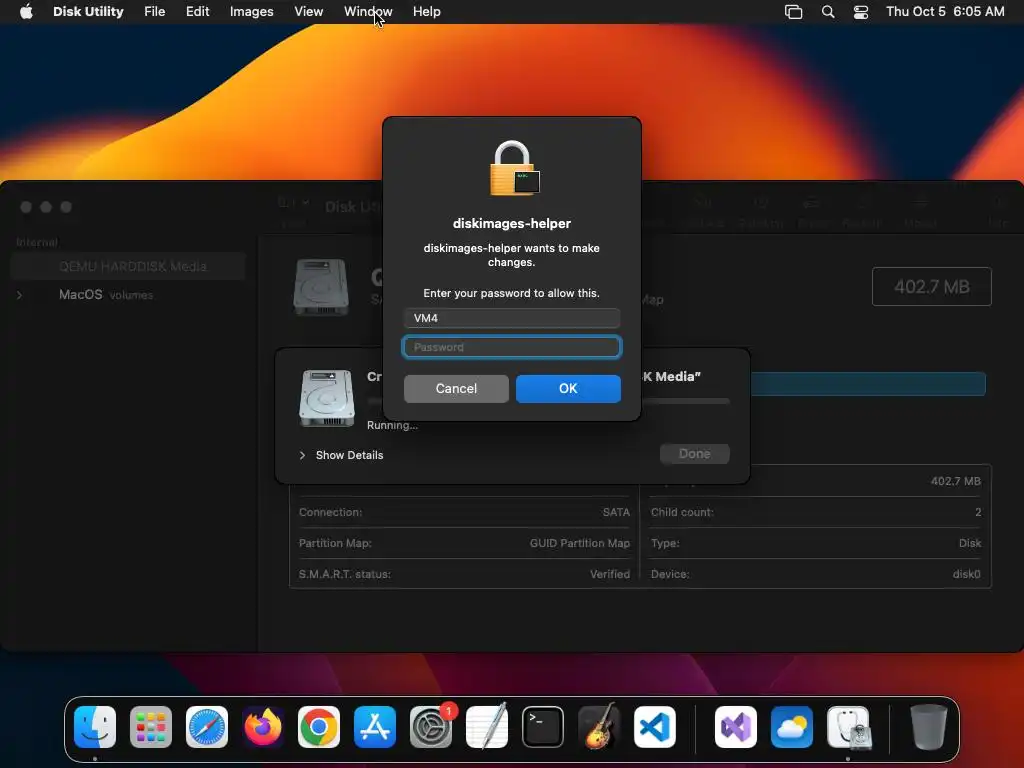Image resolution: width=1024 pixels, height=768 pixels.
Task: Click the window mirroring icon in menu bar
Action: point(793,12)
